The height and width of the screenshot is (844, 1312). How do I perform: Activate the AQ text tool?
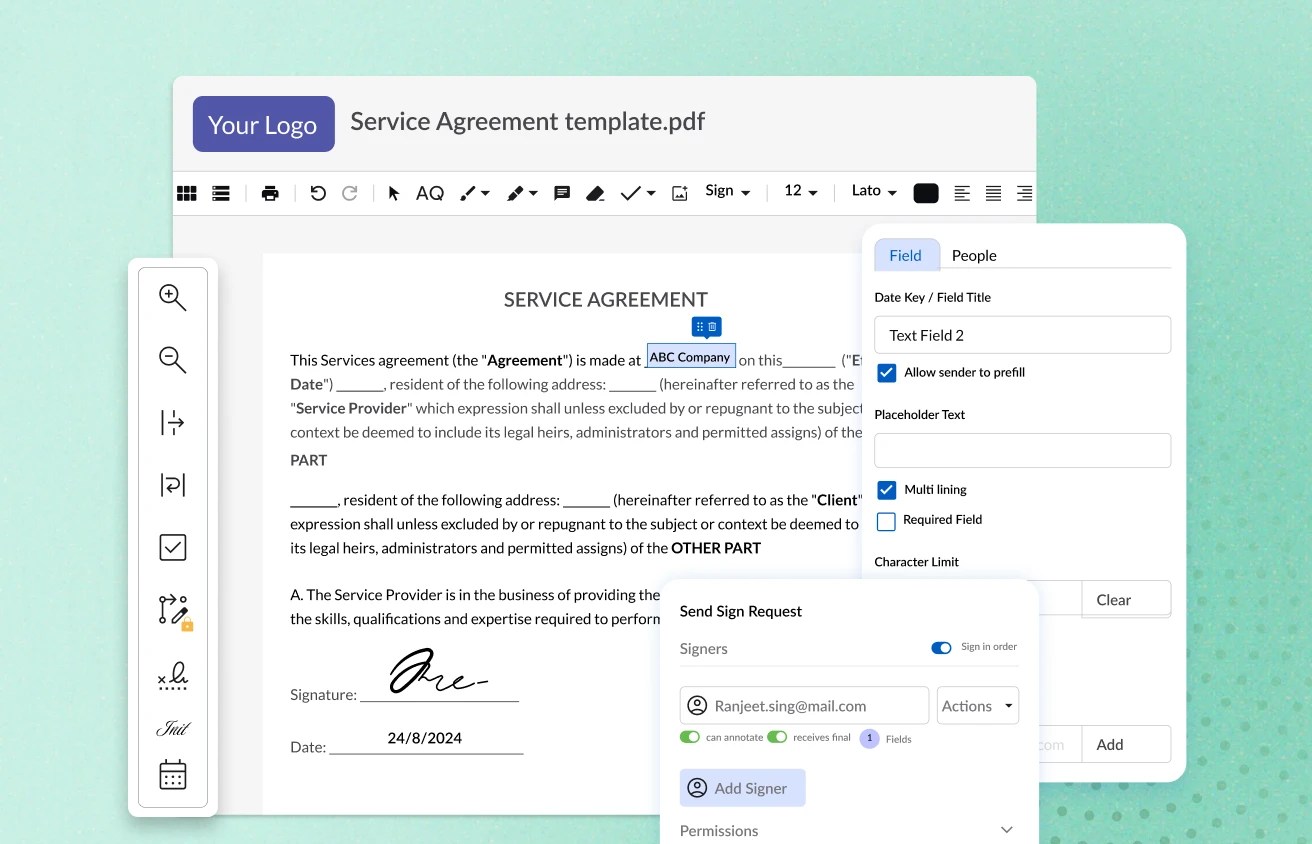pyautogui.click(x=430, y=193)
